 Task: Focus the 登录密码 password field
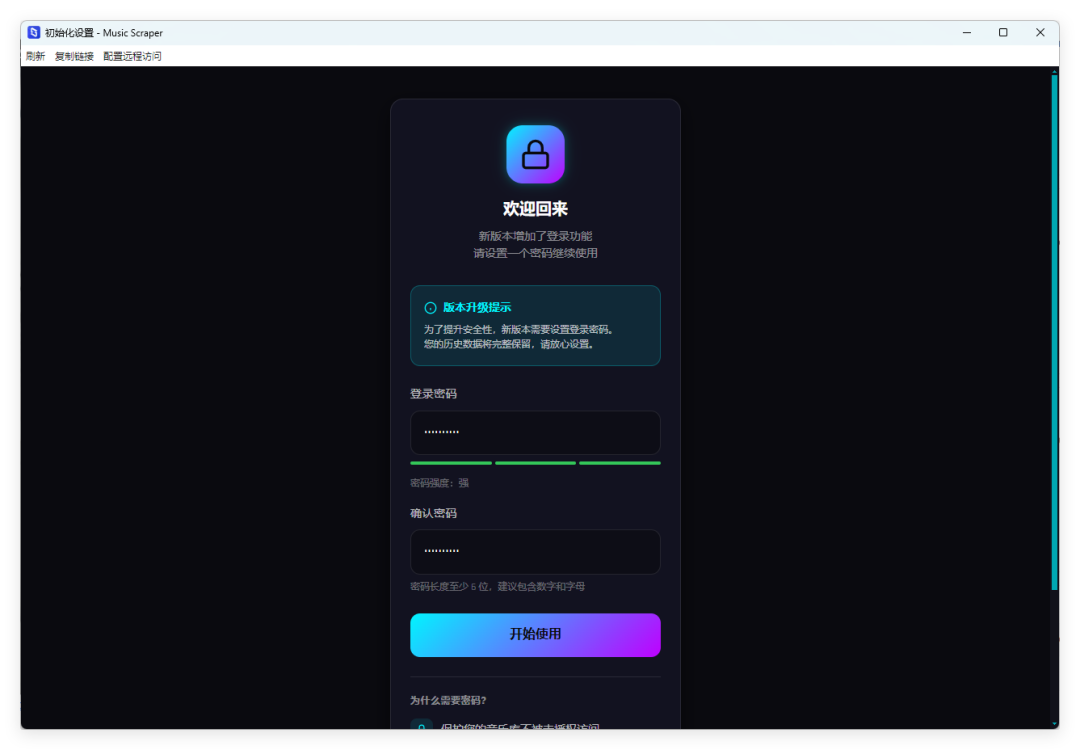point(535,433)
